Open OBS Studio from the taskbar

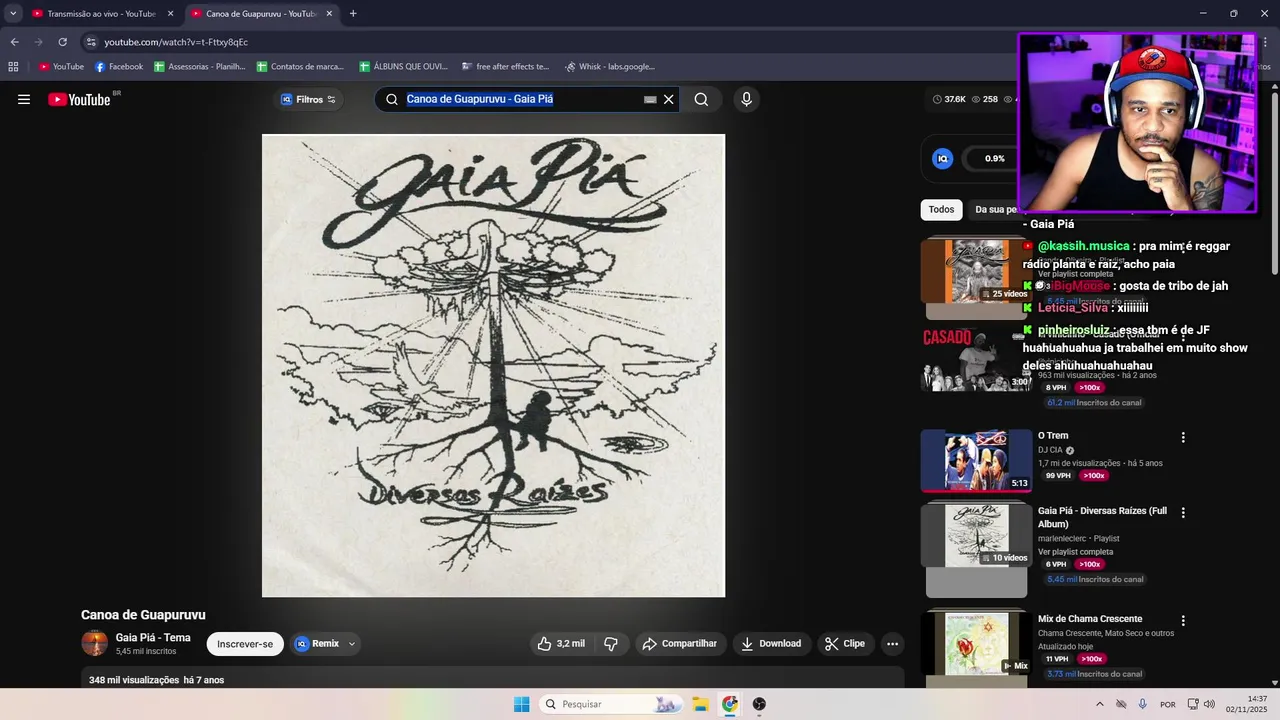759,704
